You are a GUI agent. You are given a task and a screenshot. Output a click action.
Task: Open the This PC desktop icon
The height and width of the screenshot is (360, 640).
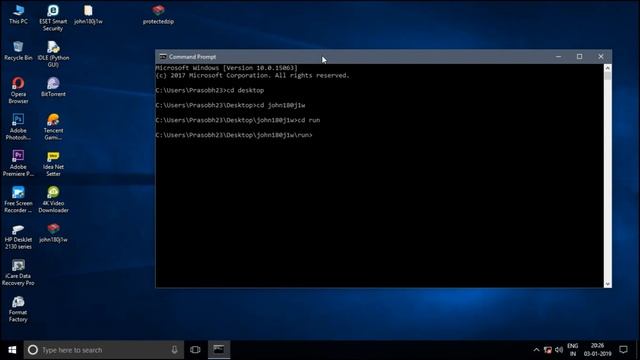click(x=18, y=14)
